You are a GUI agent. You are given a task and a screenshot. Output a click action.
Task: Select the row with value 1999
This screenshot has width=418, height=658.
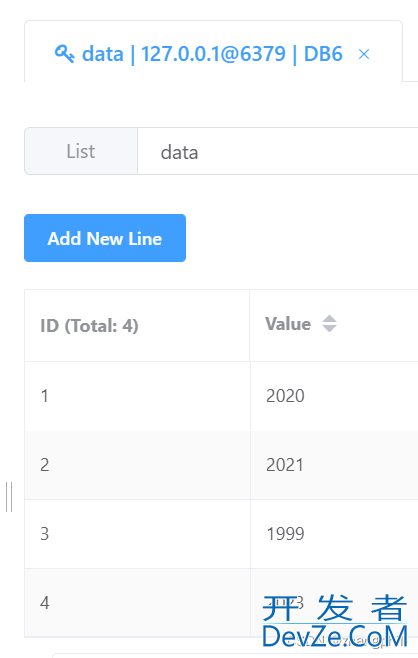coord(221,534)
